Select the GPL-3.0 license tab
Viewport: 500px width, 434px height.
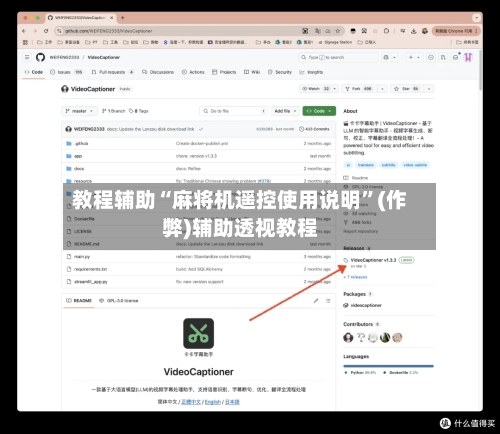click(x=119, y=301)
